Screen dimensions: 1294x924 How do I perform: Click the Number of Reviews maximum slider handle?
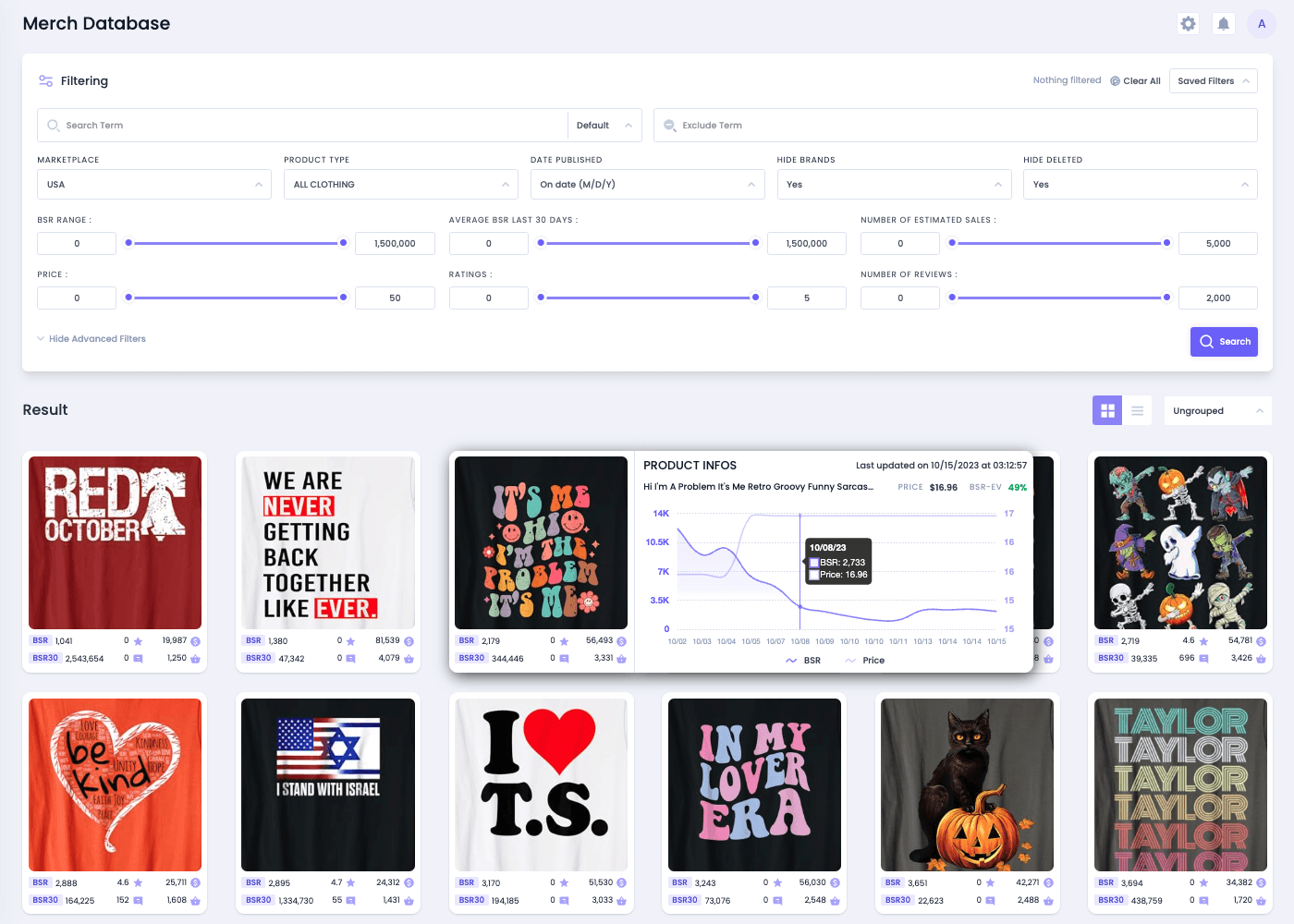click(x=1167, y=298)
